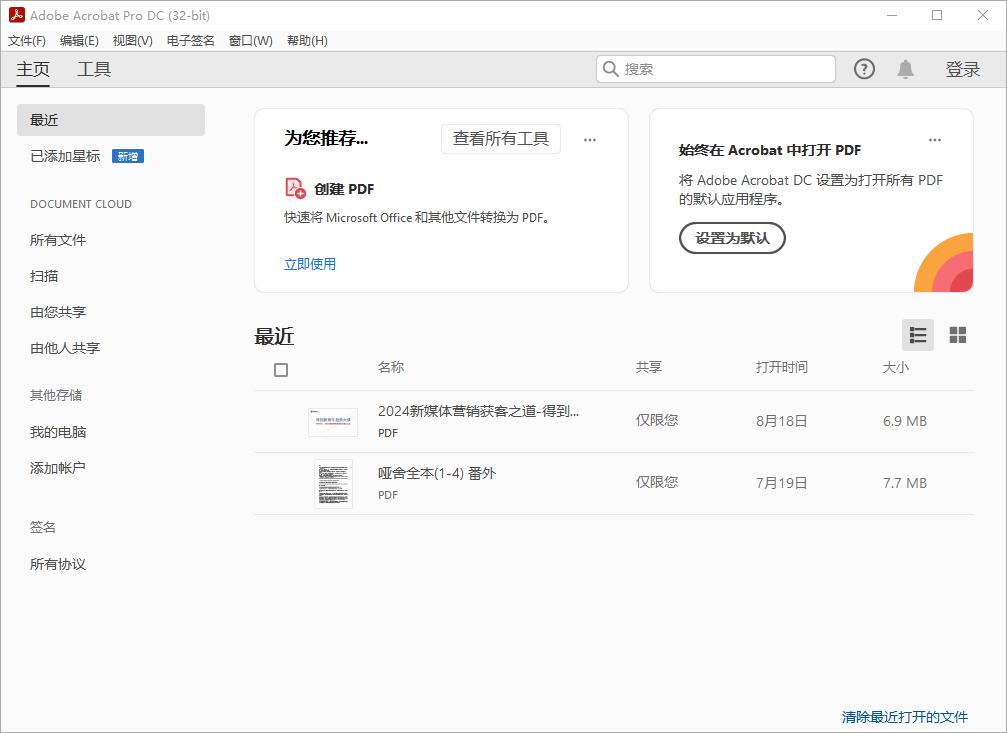The width and height of the screenshot is (1007, 733).
Task: Switch to the 工具 tab
Action: coord(94,69)
